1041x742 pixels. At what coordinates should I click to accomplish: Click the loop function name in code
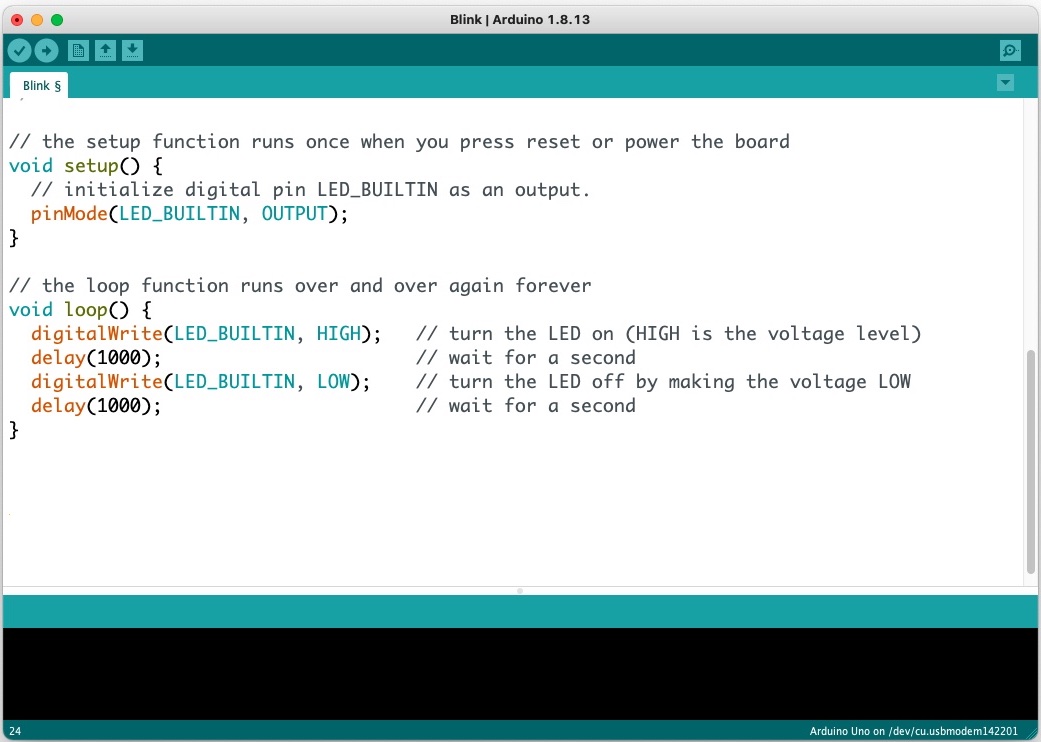[x=86, y=310]
